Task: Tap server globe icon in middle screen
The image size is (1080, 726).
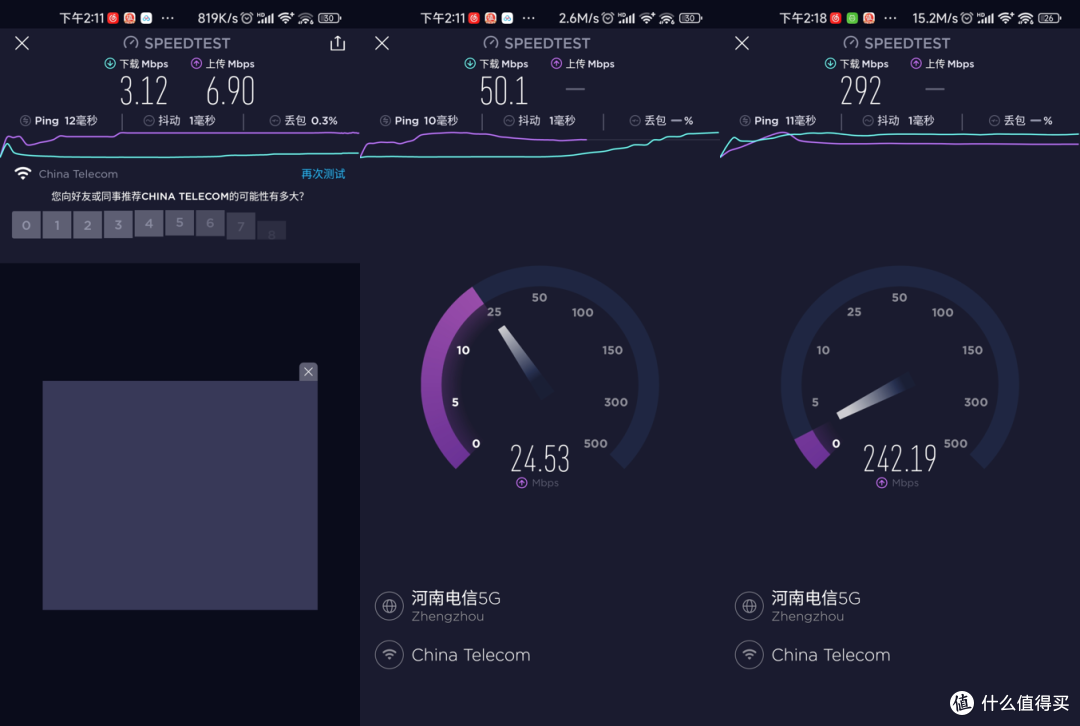Action: [x=389, y=606]
